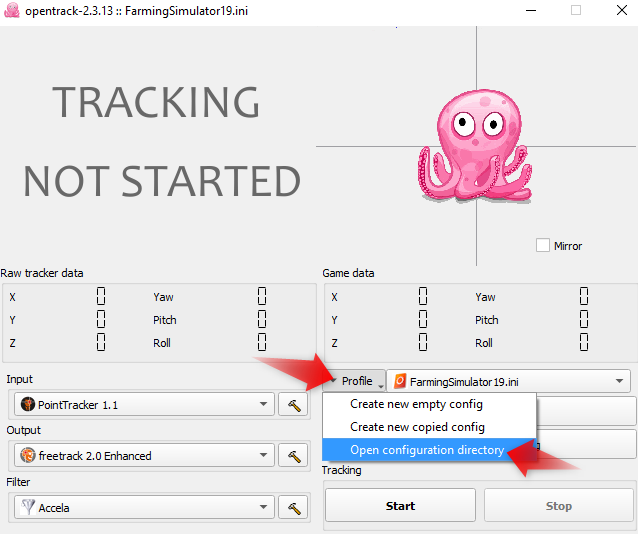Click the pink octopus pose preview
The height and width of the screenshot is (534, 638).
click(x=475, y=147)
